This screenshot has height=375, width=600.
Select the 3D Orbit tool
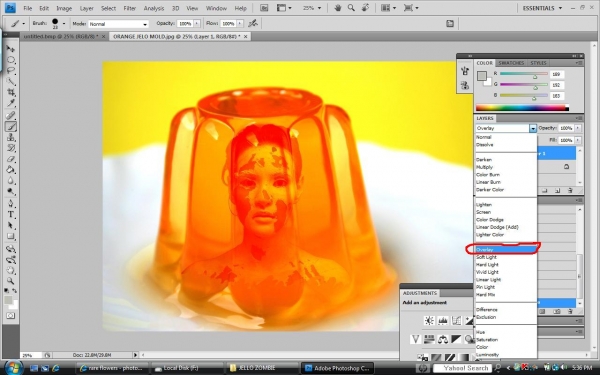coord(11,259)
